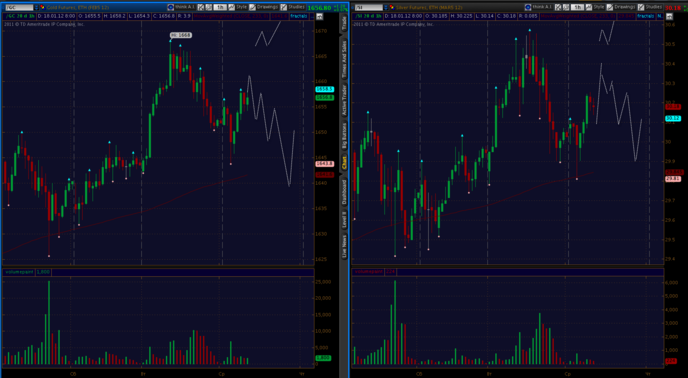Click the Drawings pencil icon on the gold chart
This screenshot has width=688, height=378.
pos(252,7)
